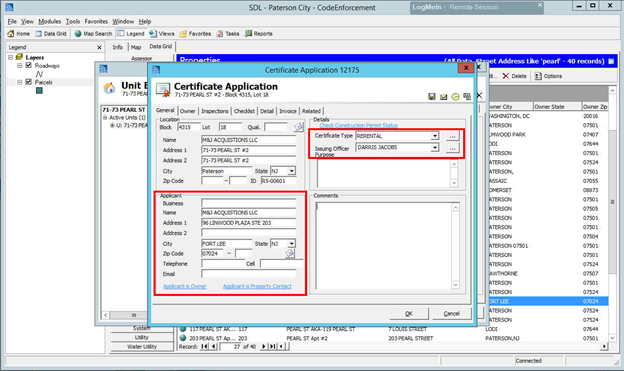624x371 pixels.
Task: Open Tasks from the toolbar
Action: pos(228,34)
